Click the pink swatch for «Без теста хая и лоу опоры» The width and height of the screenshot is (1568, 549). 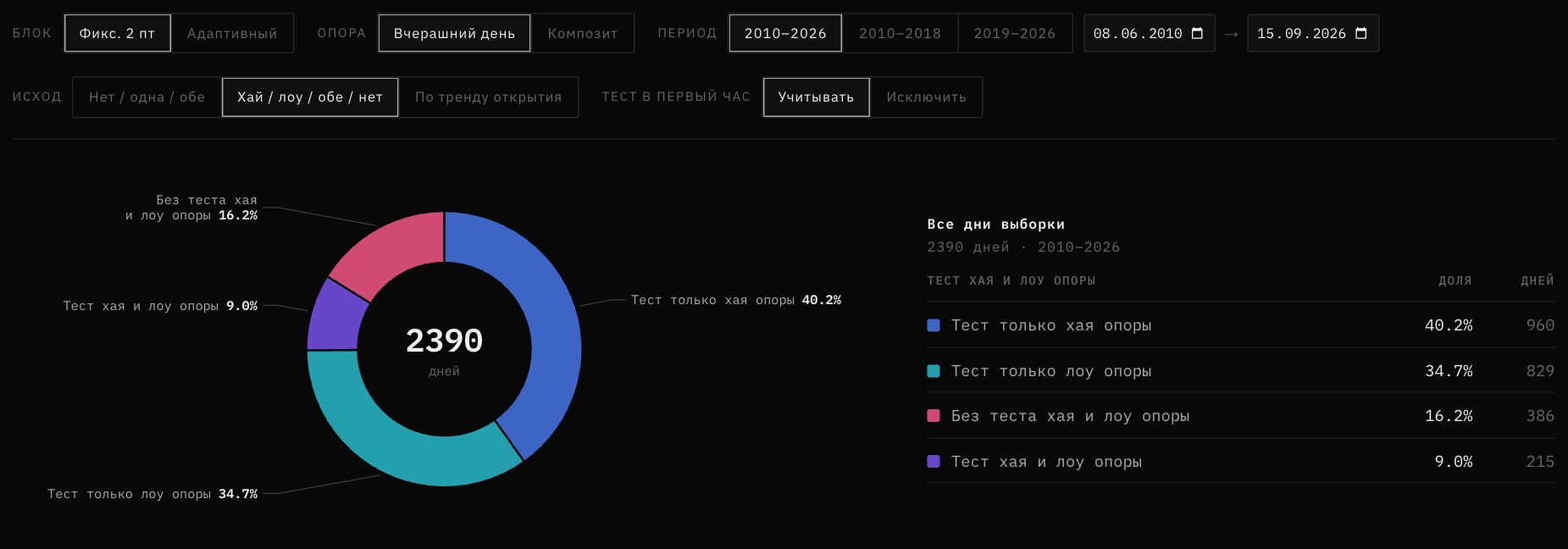pos(934,416)
